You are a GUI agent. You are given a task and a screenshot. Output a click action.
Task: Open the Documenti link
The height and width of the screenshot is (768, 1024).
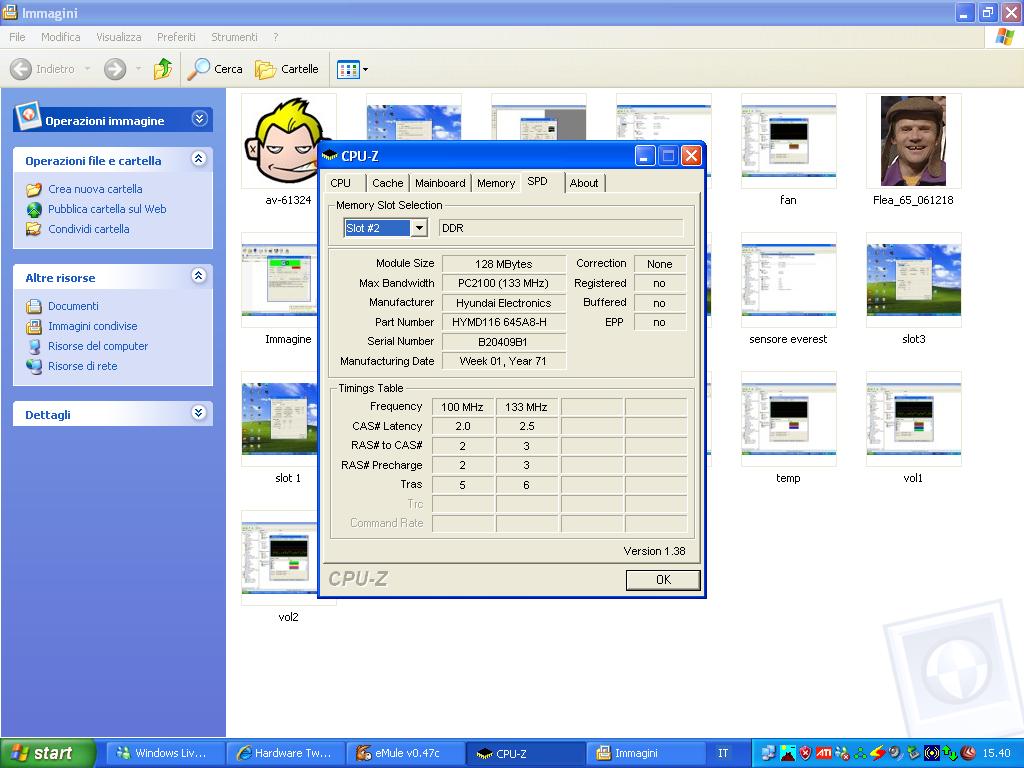pyautogui.click(x=73, y=306)
